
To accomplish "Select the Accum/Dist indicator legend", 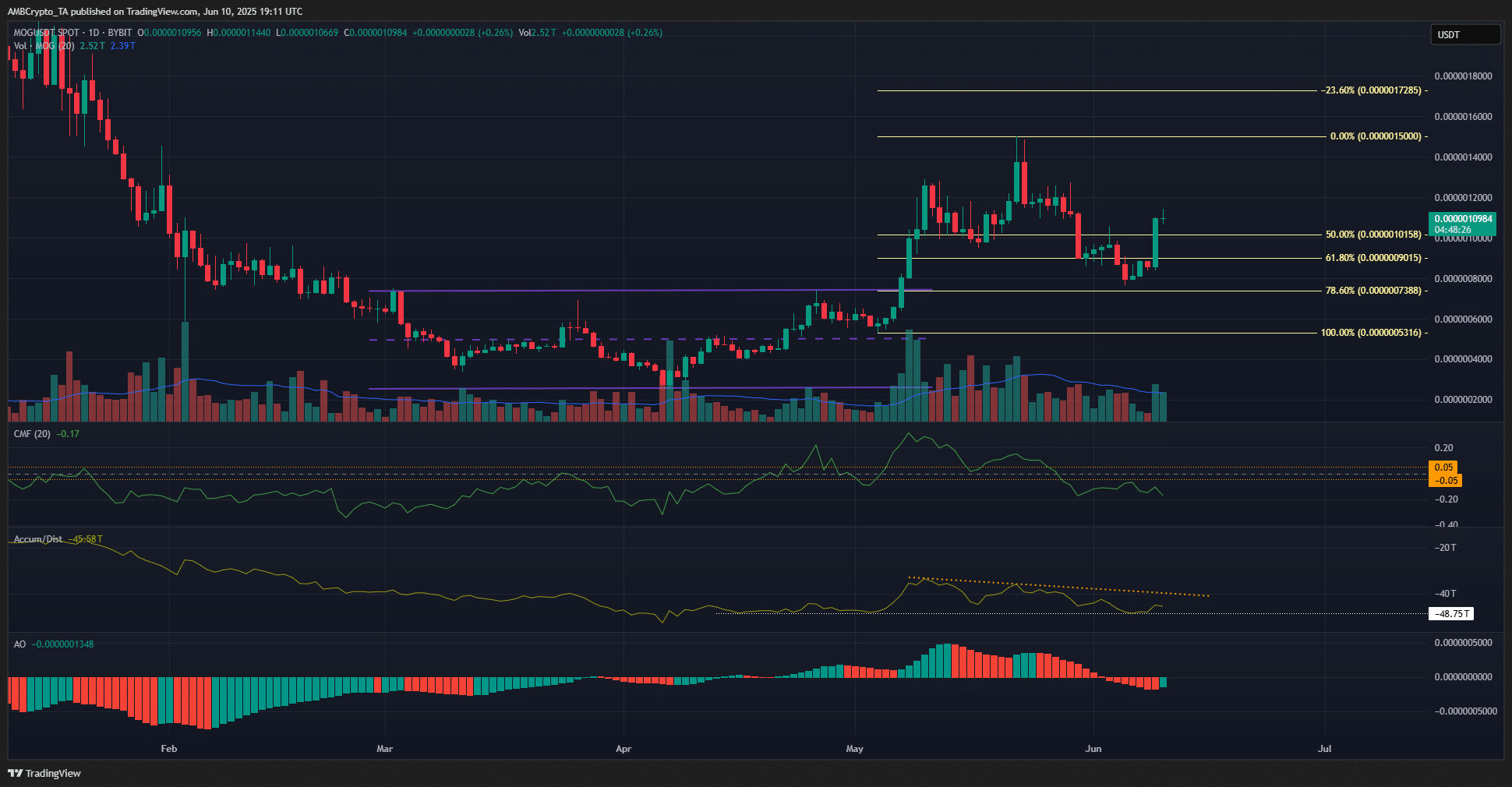I will (x=38, y=539).
